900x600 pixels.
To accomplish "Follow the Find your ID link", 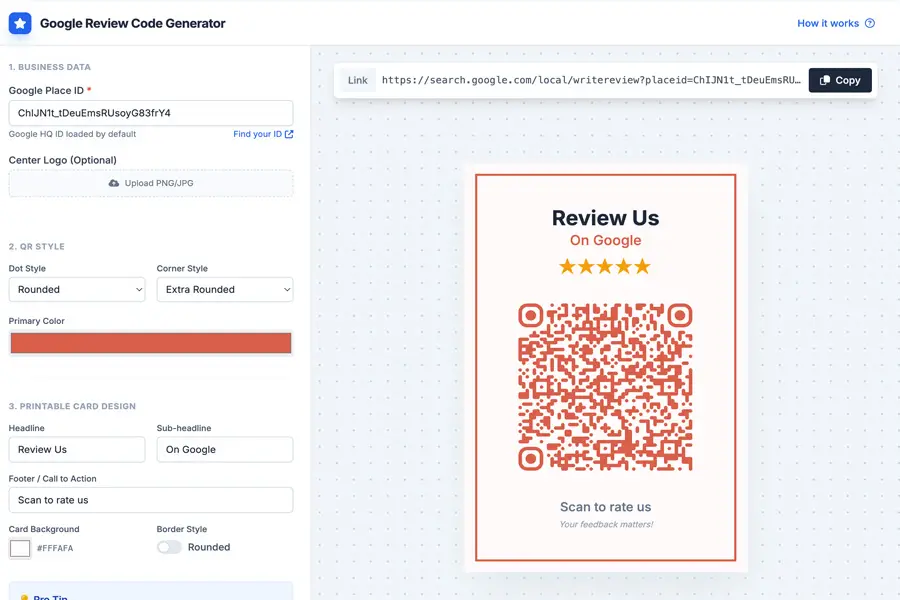I will (x=257, y=134).
